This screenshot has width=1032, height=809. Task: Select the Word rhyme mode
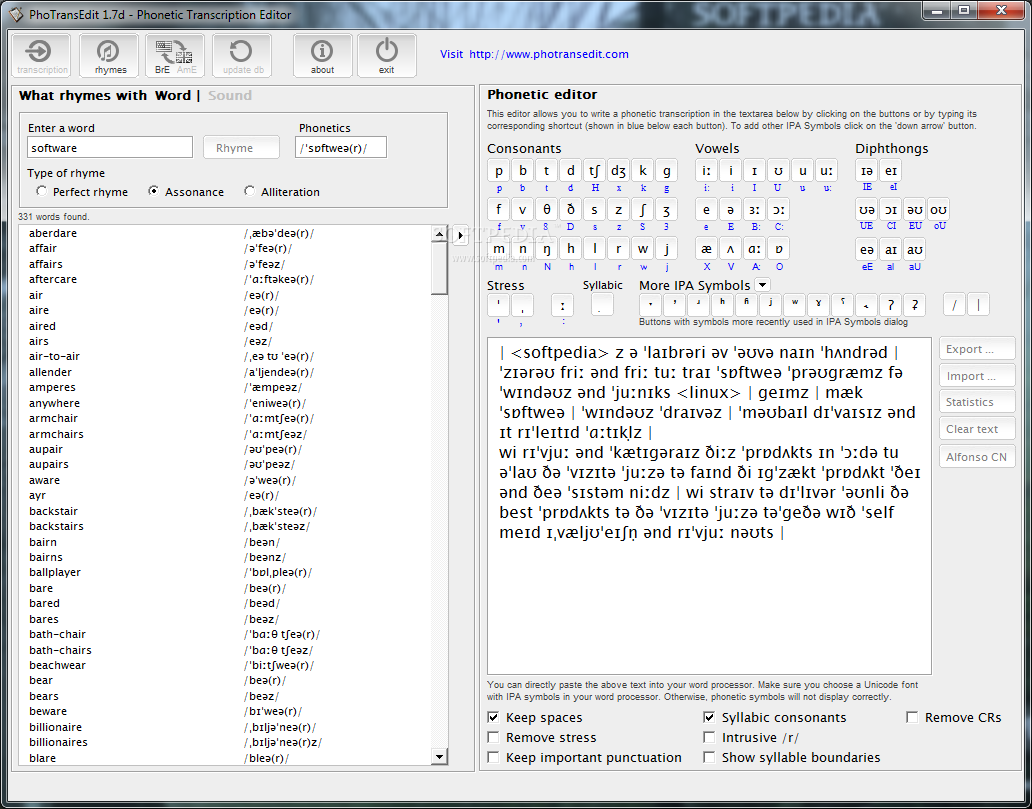[172, 95]
